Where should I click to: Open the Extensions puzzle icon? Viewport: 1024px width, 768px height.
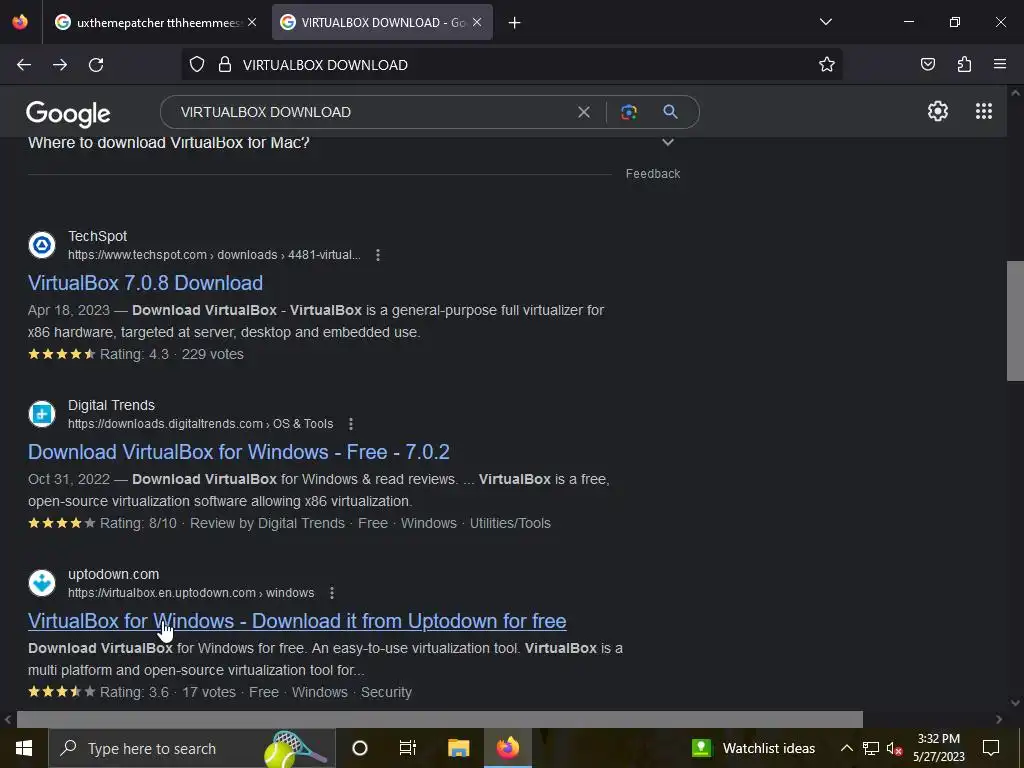[x=965, y=65]
